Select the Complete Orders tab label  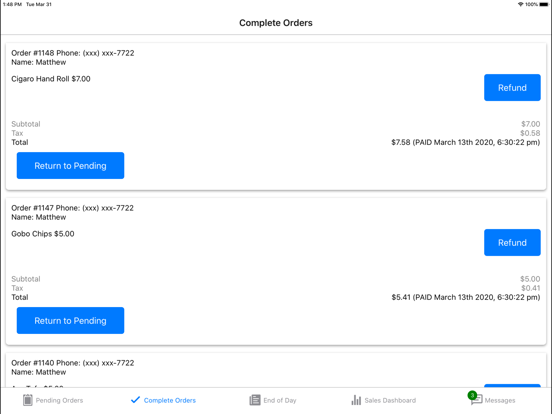(x=170, y=400)
